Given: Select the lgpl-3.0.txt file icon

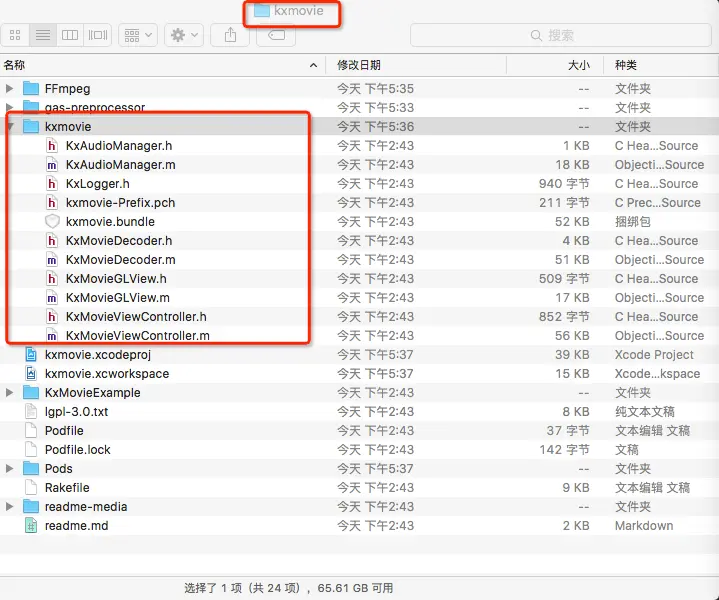Looking at the screenshot, I should click(31, 411).
